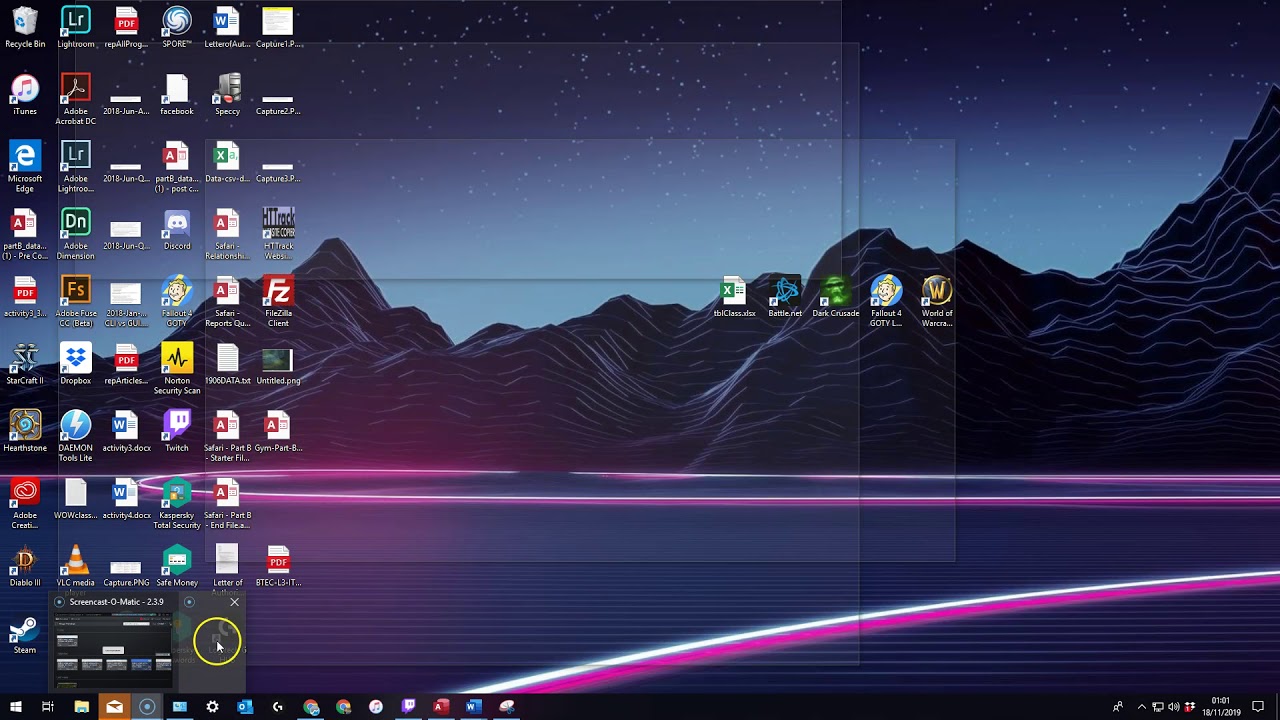Select the 1906DATA.txt desktop file
This screenshot has width=1280, height=720.
[x=228, y=364]
